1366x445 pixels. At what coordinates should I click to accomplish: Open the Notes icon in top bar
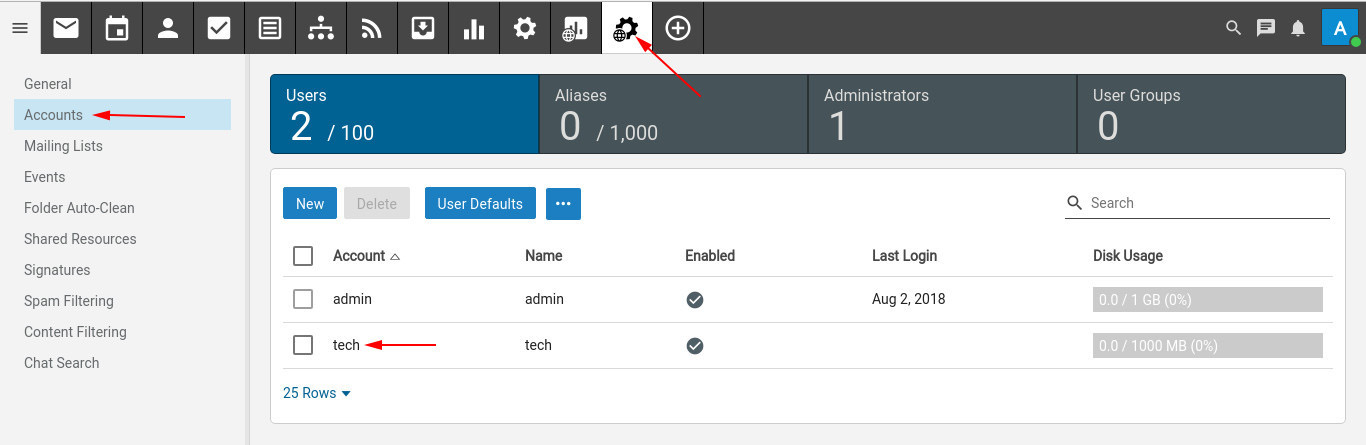[x=270, y=28]
